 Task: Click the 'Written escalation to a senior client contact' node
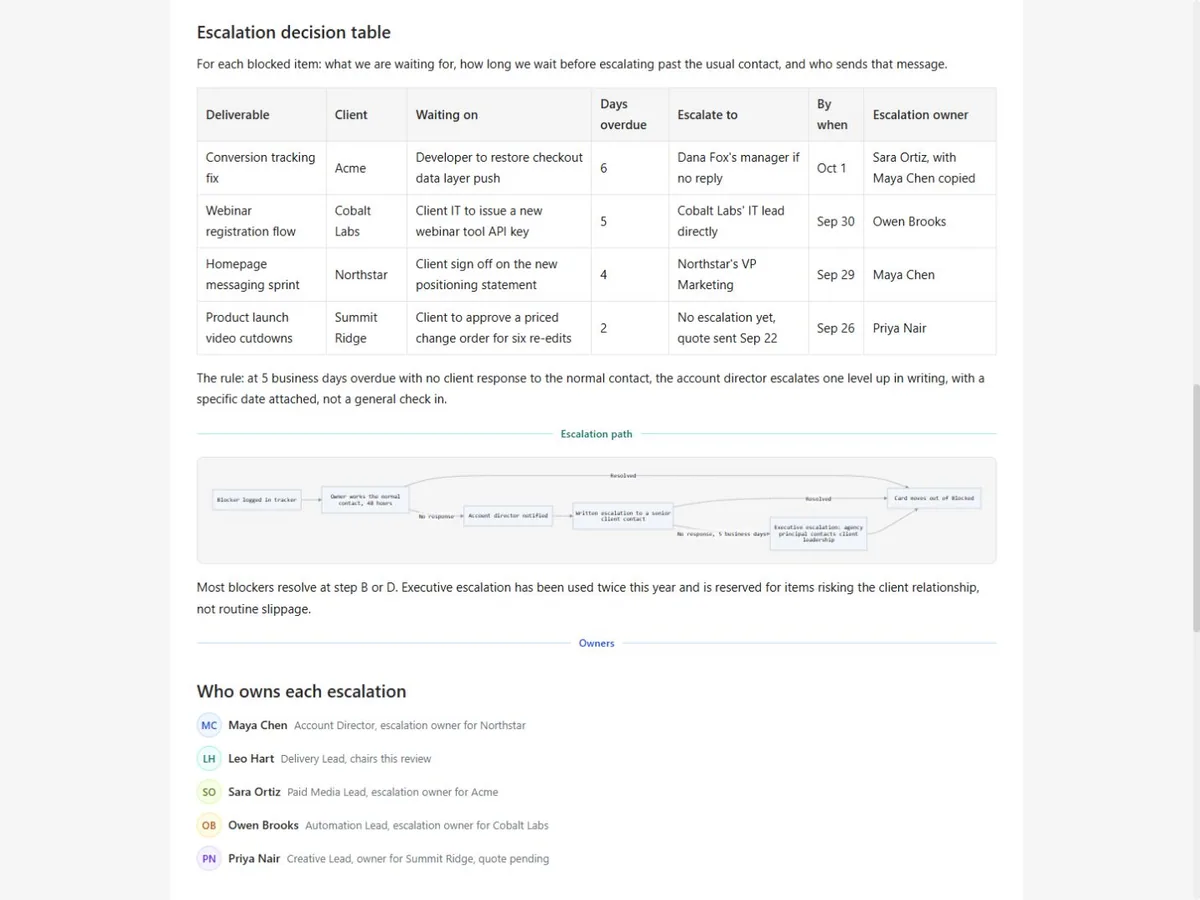[x=623, y=516]
